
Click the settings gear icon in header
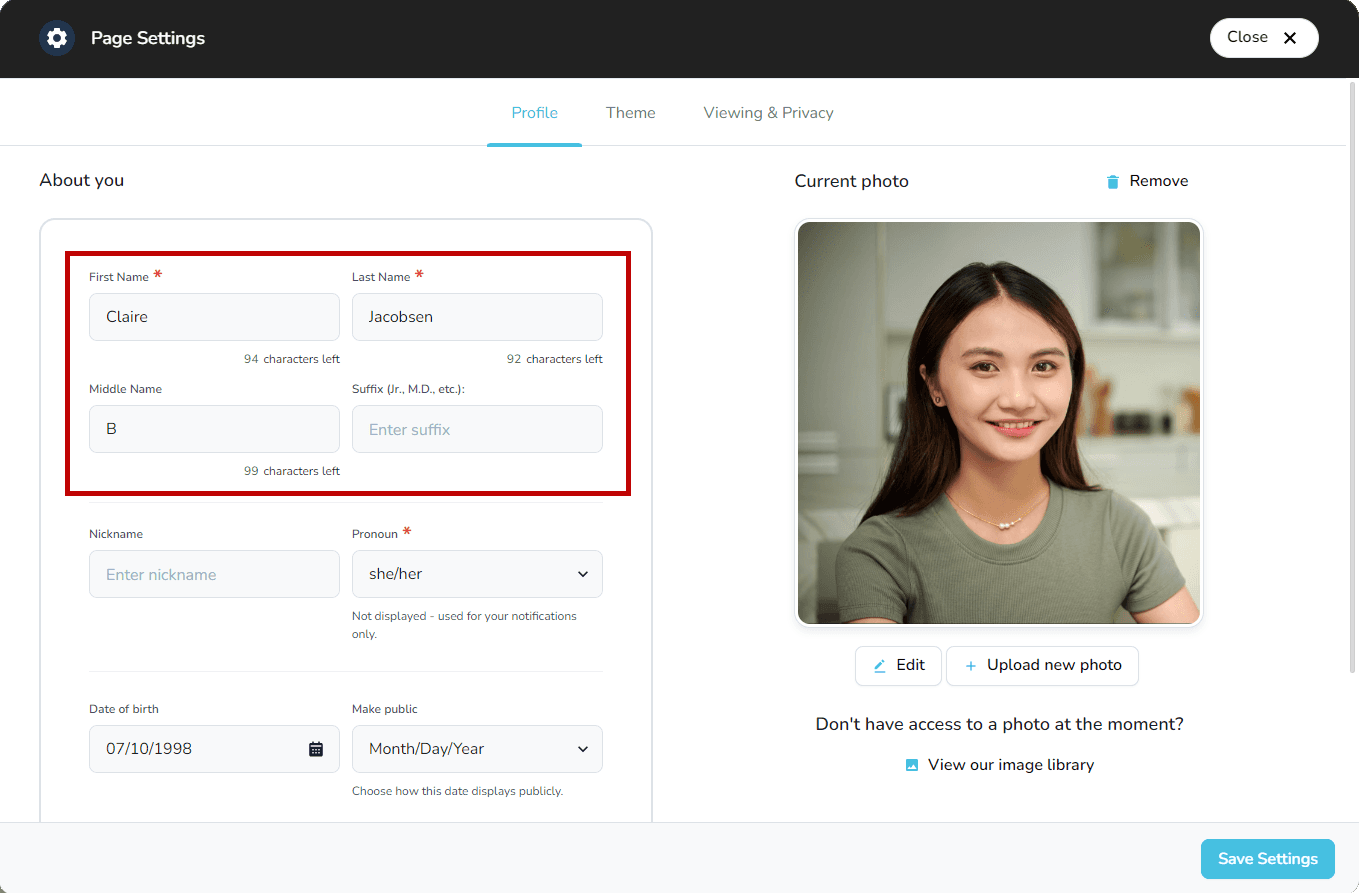click(x=57, y=37)
